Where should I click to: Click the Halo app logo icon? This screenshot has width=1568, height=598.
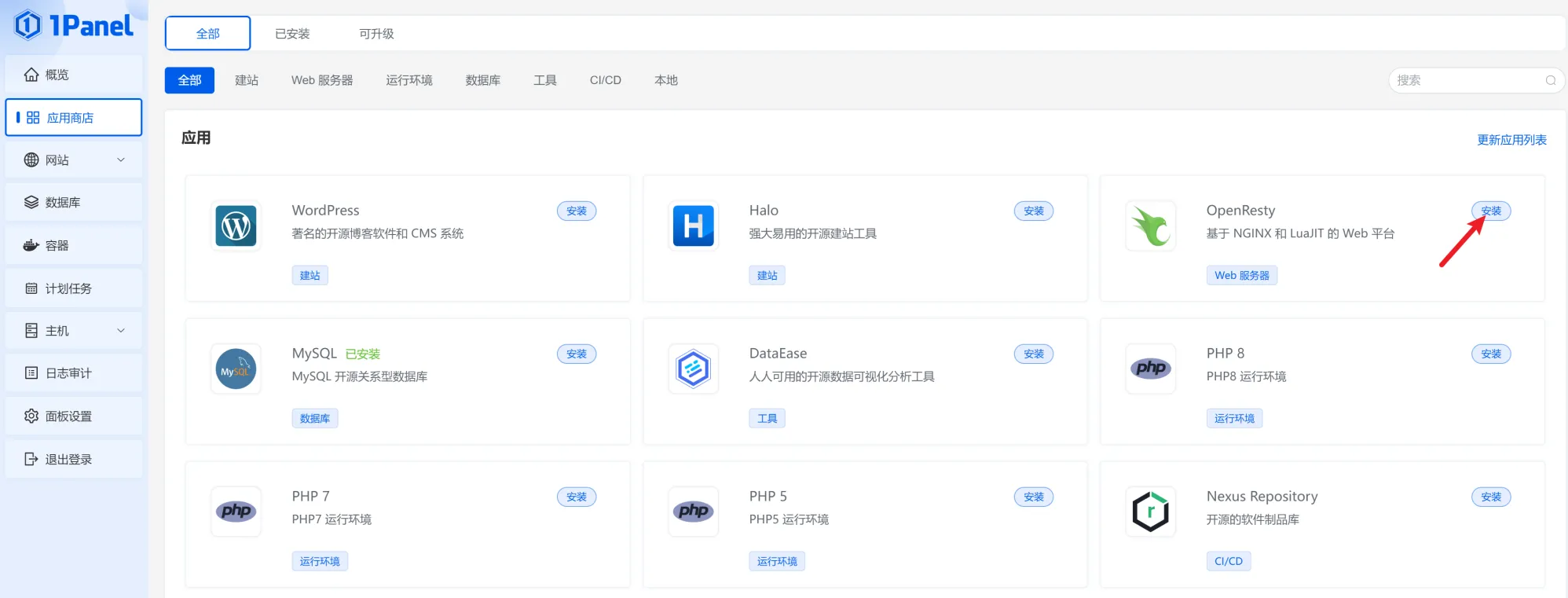tap(693, 226)
